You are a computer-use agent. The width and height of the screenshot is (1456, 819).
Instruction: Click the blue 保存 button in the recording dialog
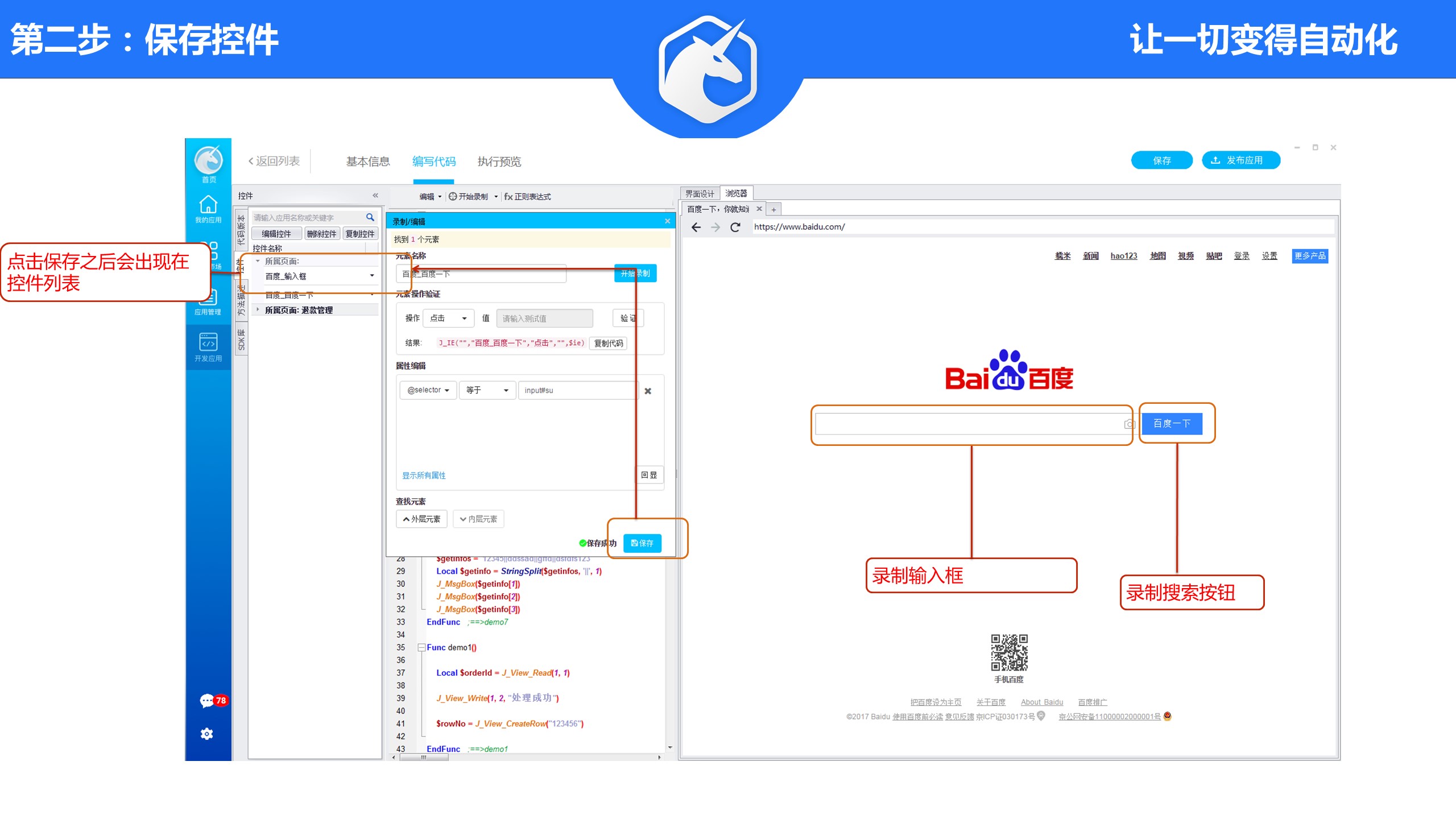pos(642,543)
